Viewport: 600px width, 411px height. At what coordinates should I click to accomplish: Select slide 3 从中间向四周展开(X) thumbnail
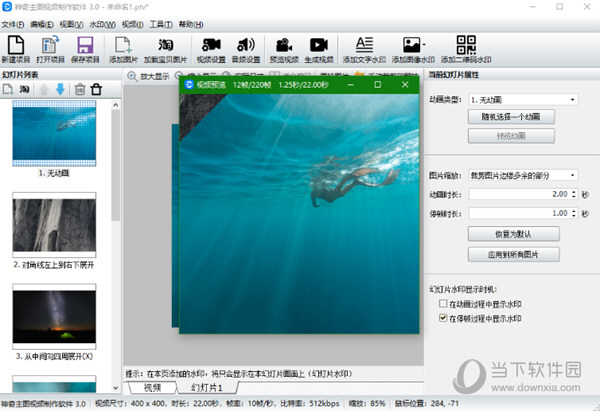[54, 316]
